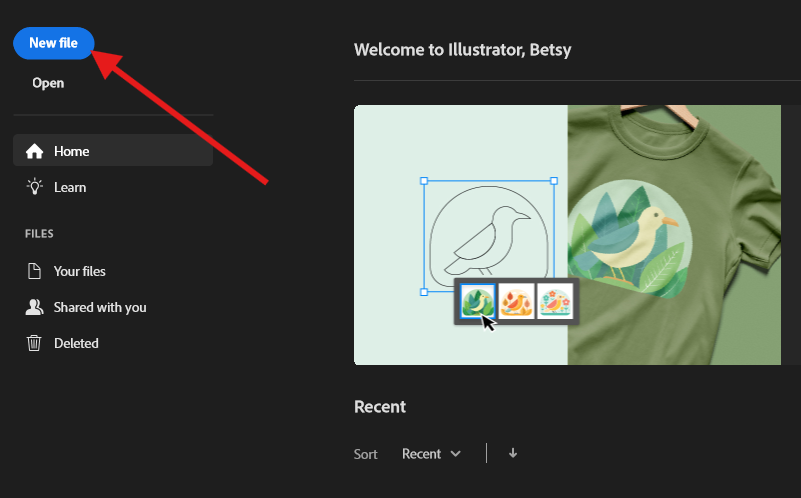The image size is (801, 498).
Task: Expand the Recent sort dropdown
Action: (431, 454)
